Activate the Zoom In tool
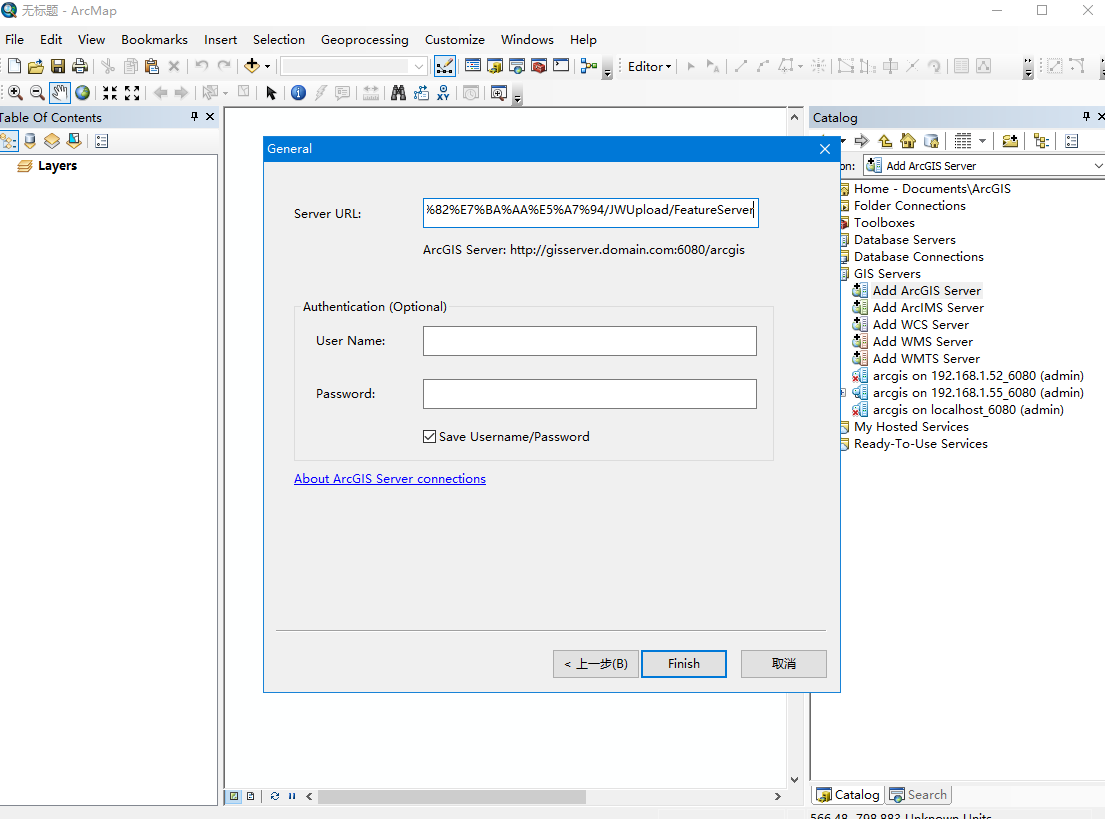Viewport: 1105px width, 819px height. 16,92
